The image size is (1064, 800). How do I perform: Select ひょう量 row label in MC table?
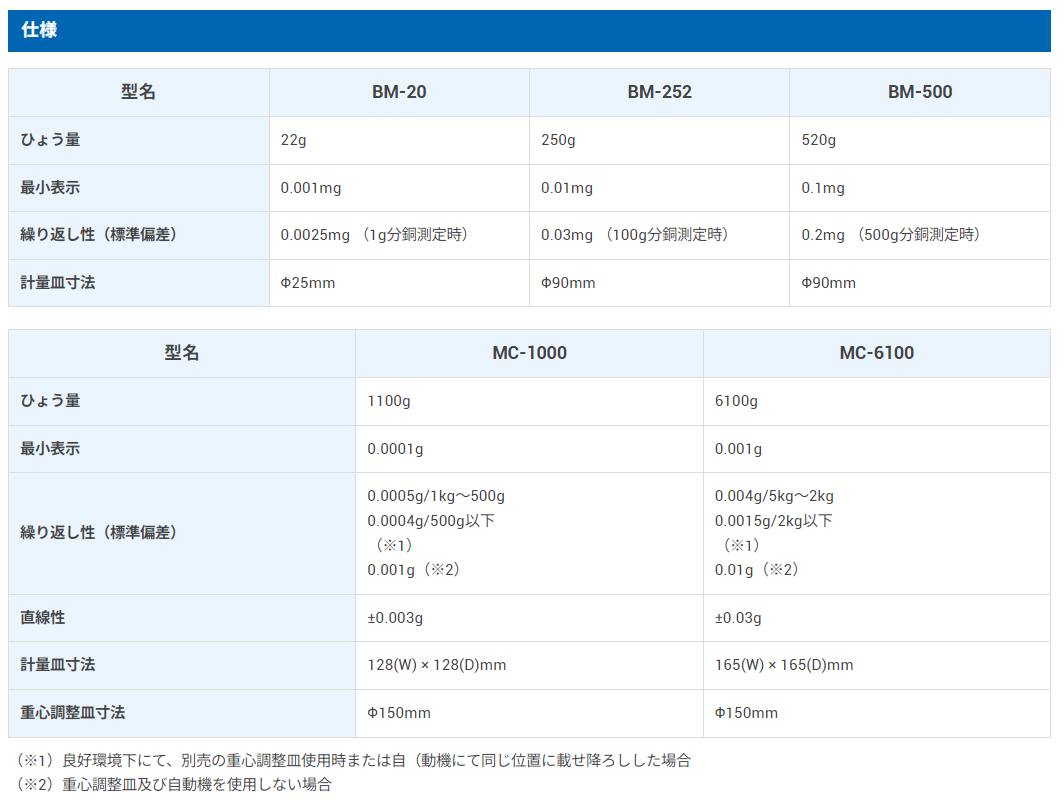[50, 401]
